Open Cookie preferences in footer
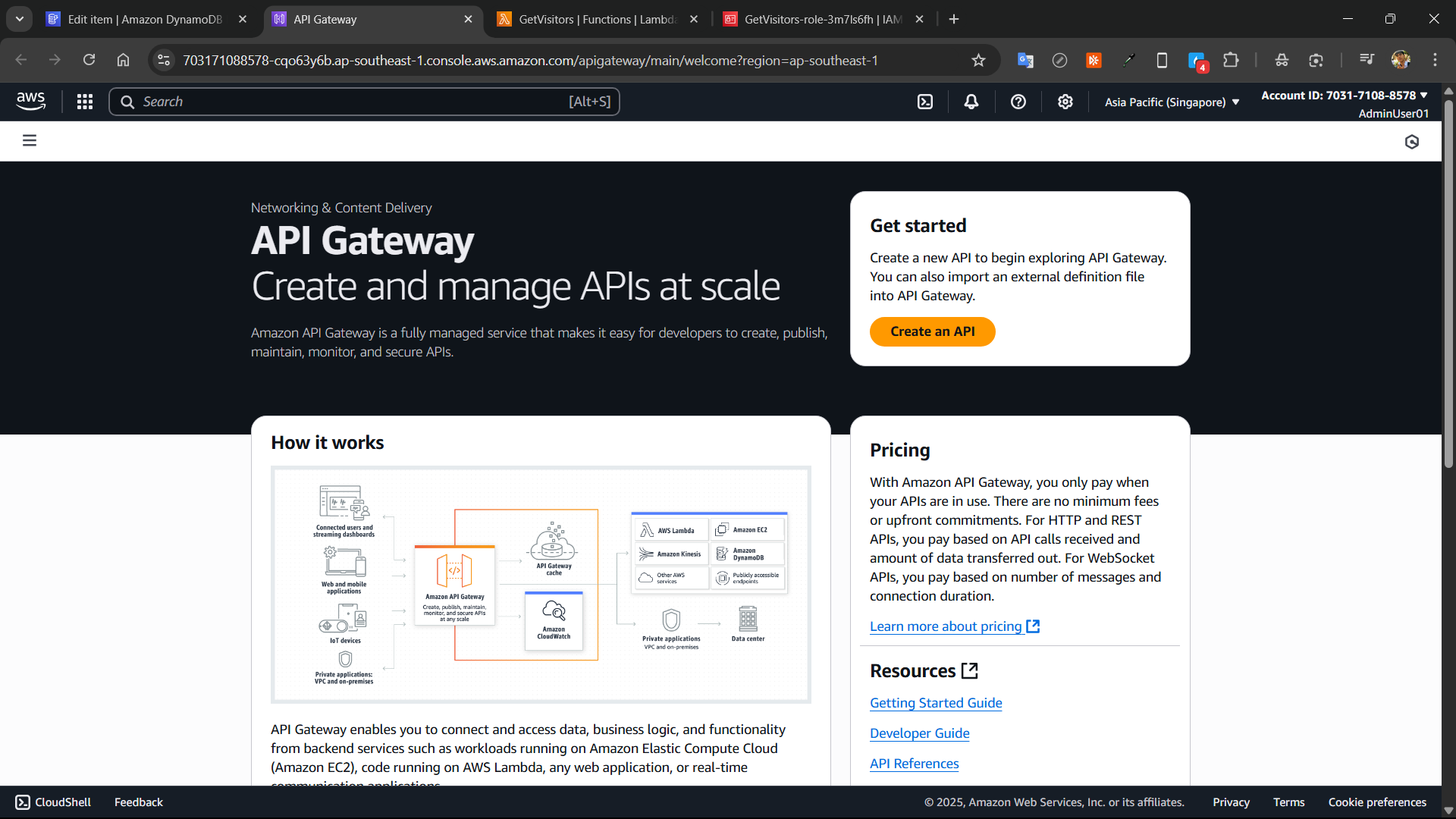Viewport: 1456px width, 819px height. (x=1377, y=802)
